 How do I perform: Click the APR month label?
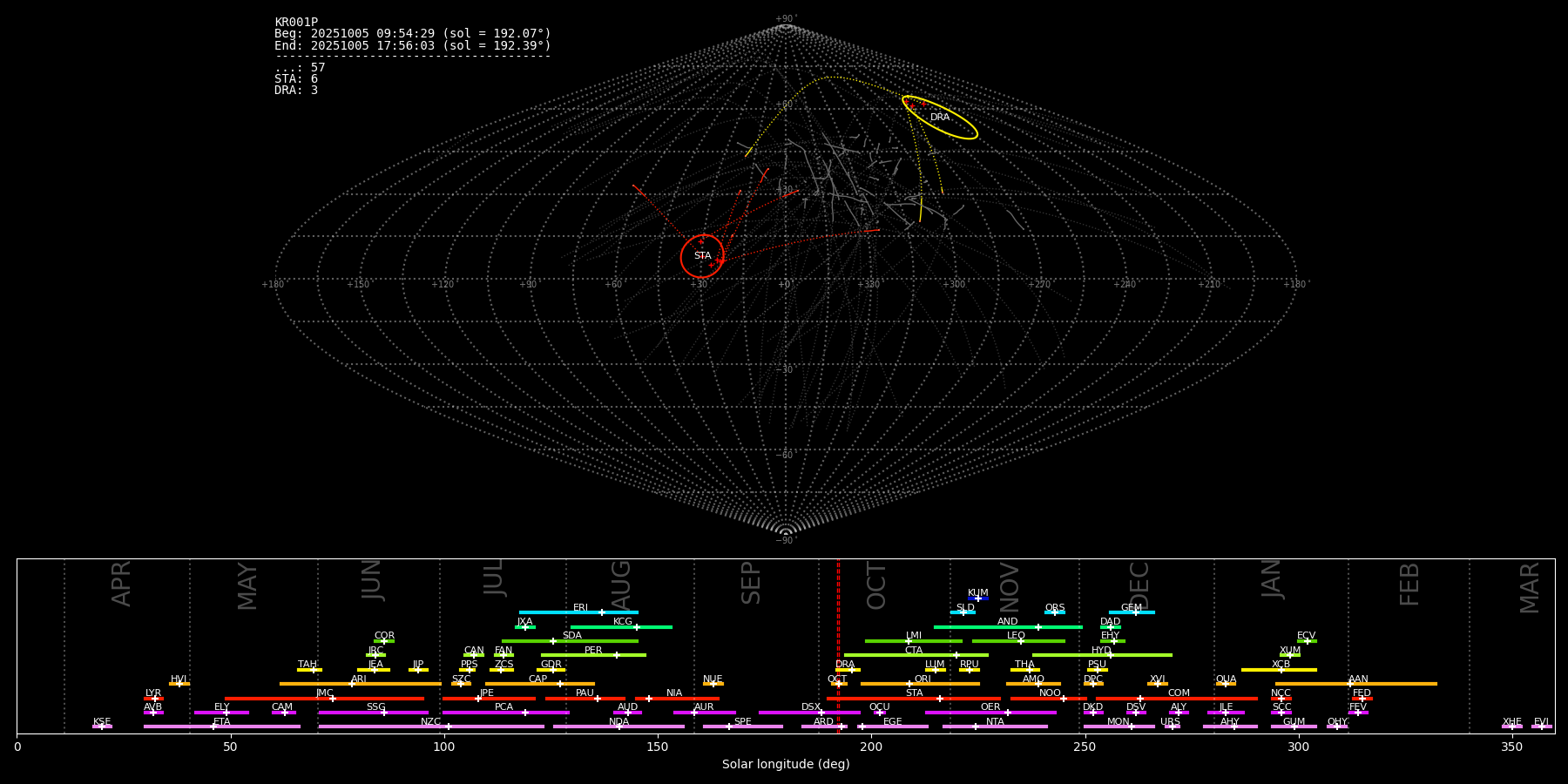tap(121, 584)
